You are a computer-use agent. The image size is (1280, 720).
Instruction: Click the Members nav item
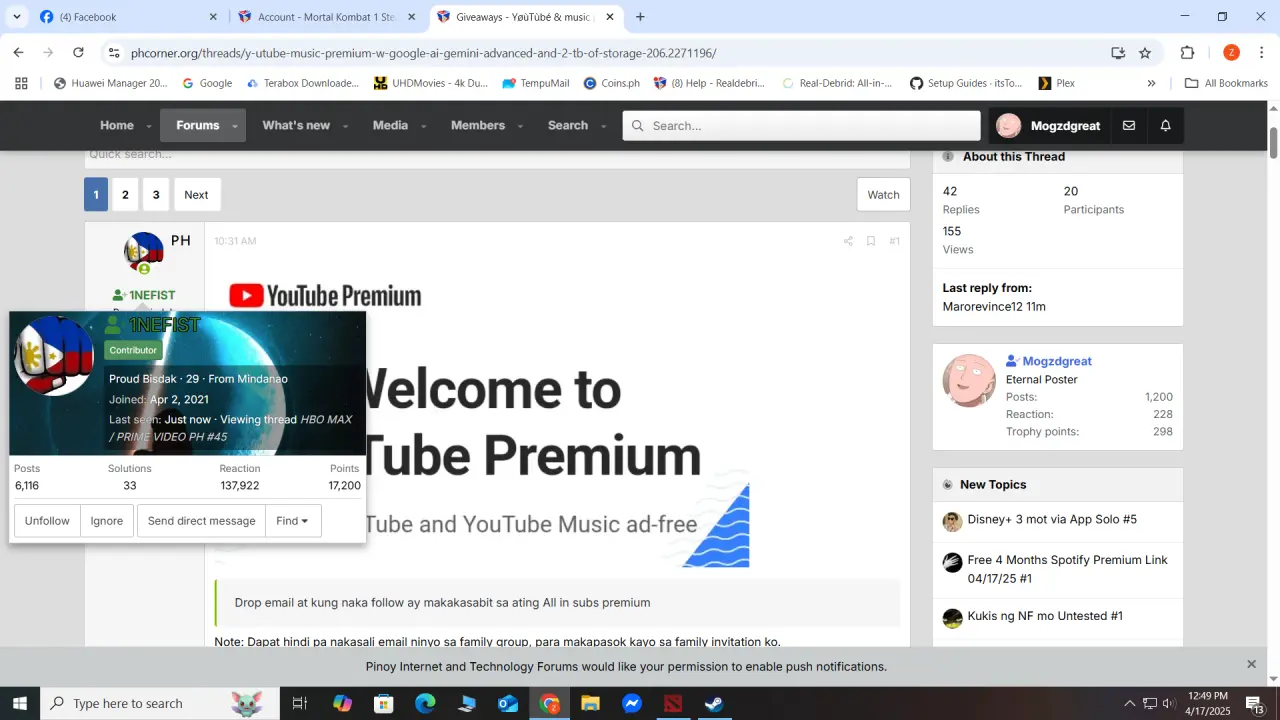pyautogui.click(x=478, y=126)
